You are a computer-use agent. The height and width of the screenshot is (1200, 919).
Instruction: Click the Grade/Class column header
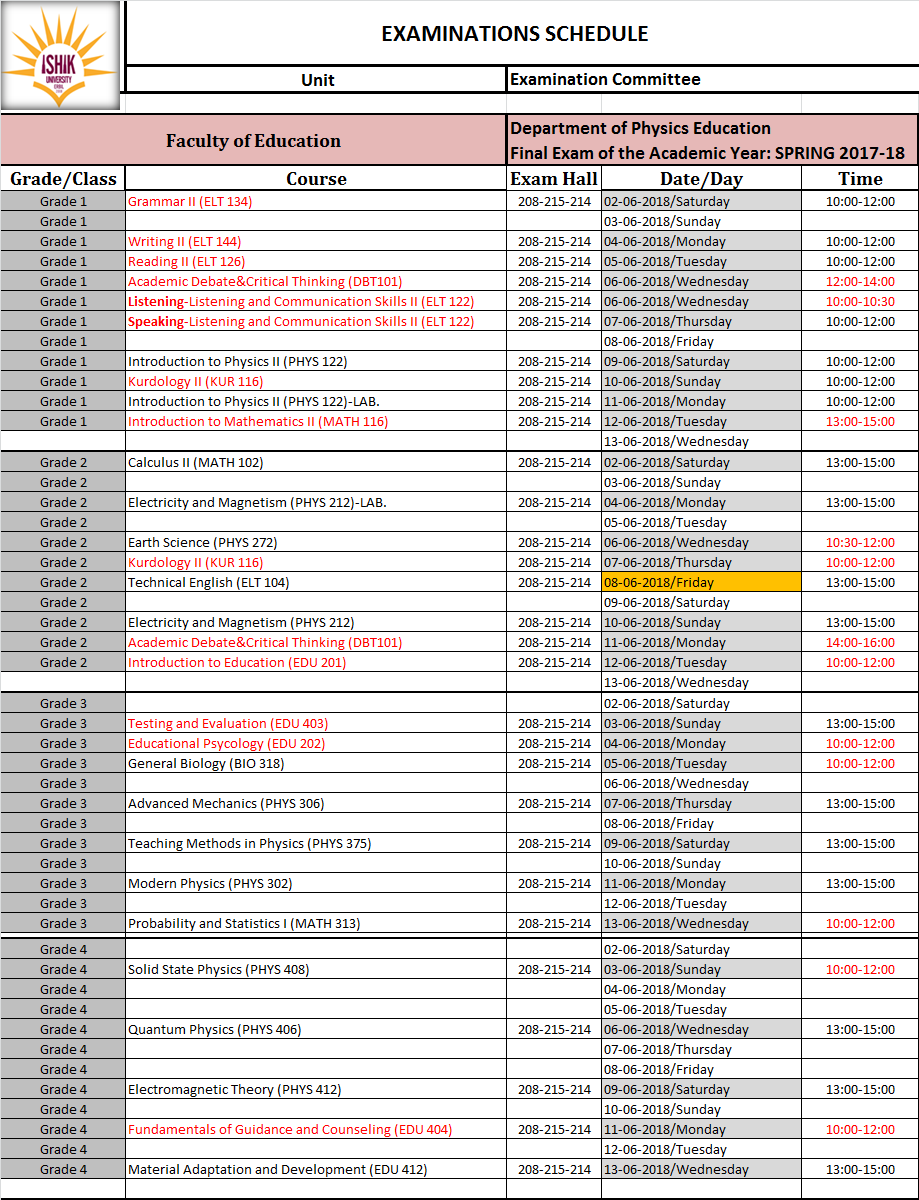pyautogui.click(x=63, y=179)
